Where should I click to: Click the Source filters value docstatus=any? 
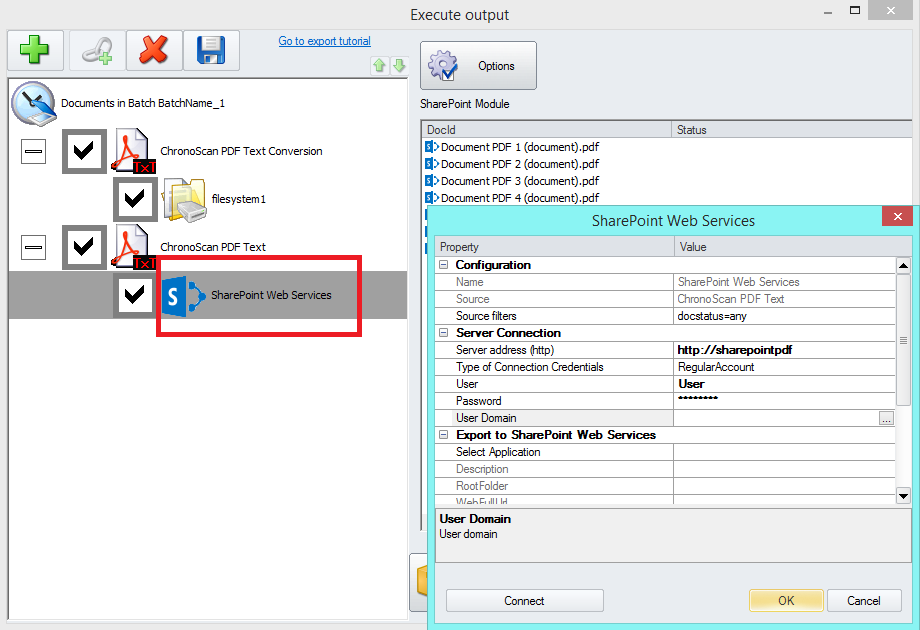(784, 316)
